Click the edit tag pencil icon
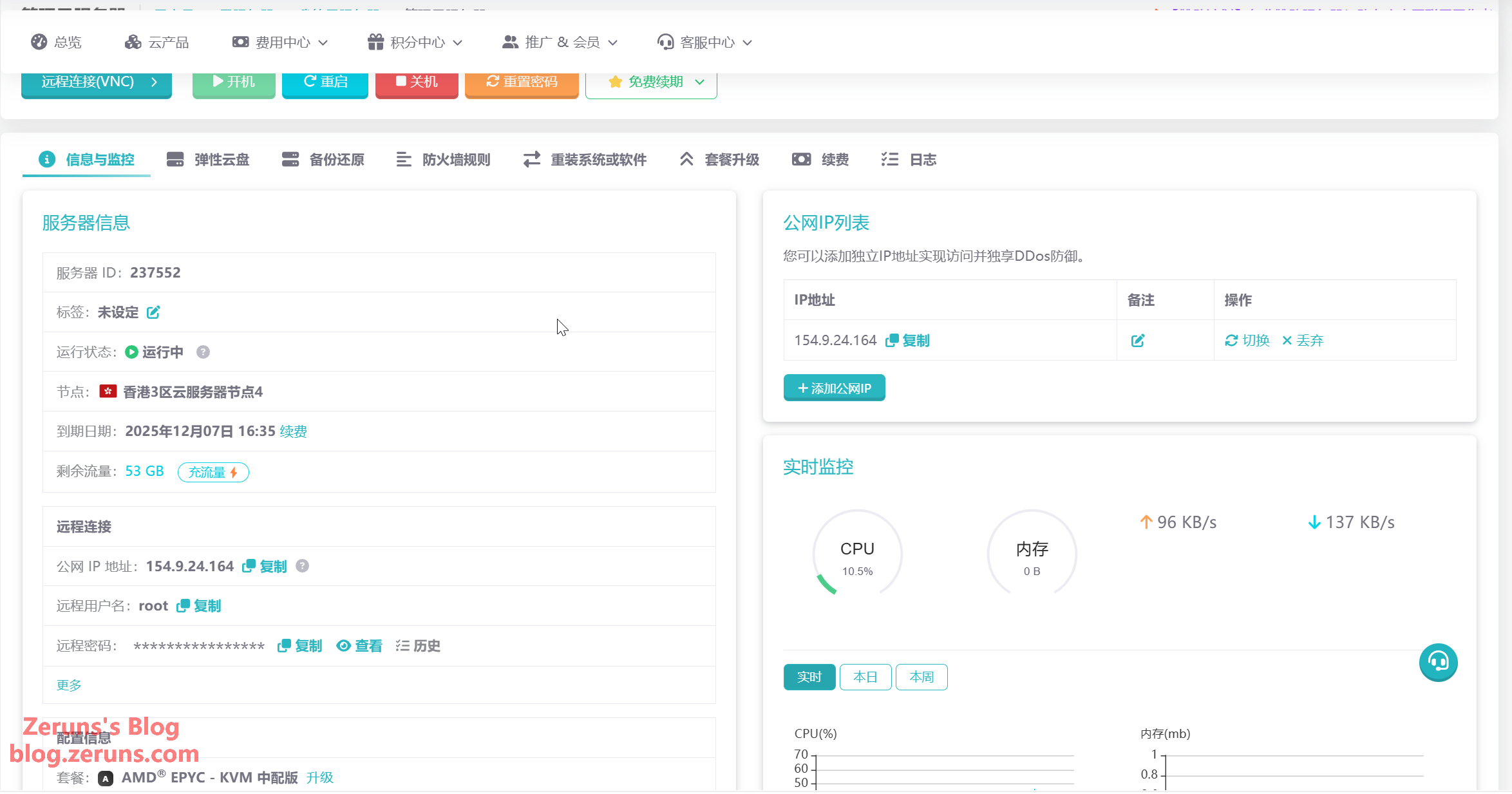The height and width of the screenshot is (794, 1512). tap(153, 313)
